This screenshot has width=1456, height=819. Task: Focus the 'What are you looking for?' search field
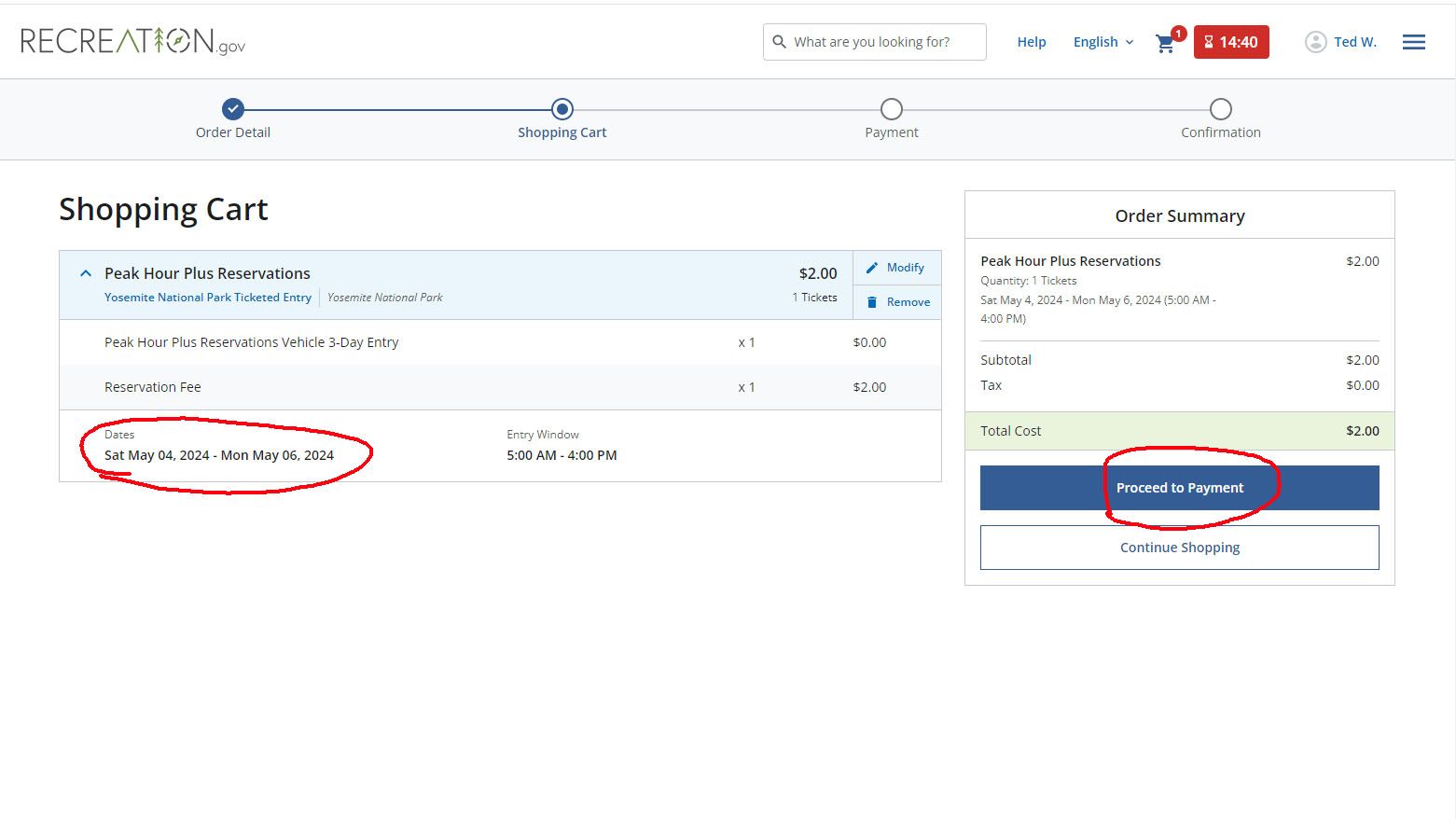point(881,42)
